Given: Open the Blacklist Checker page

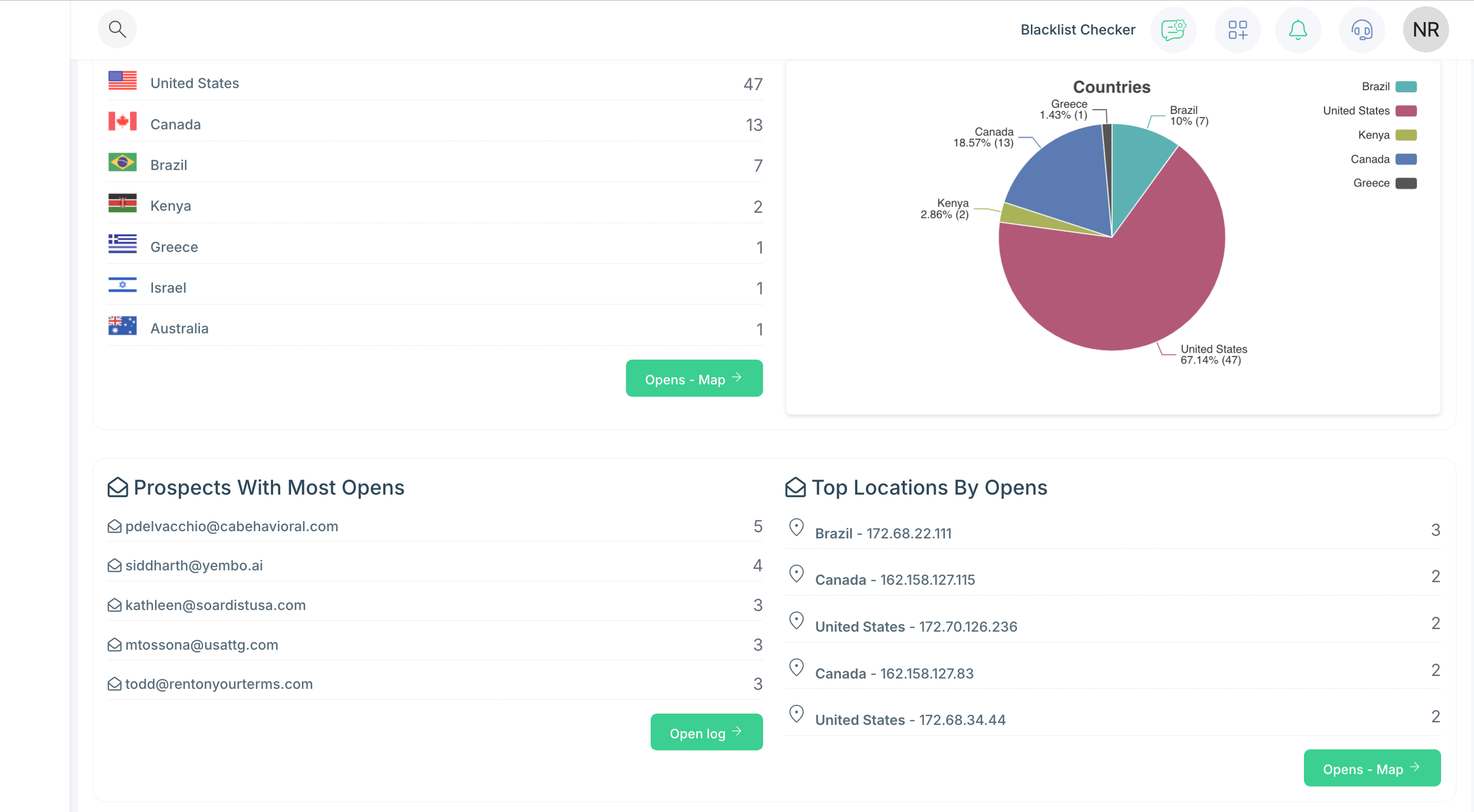Looking at the screenshot, I should pyautogui.click(x=1077, y=29).
